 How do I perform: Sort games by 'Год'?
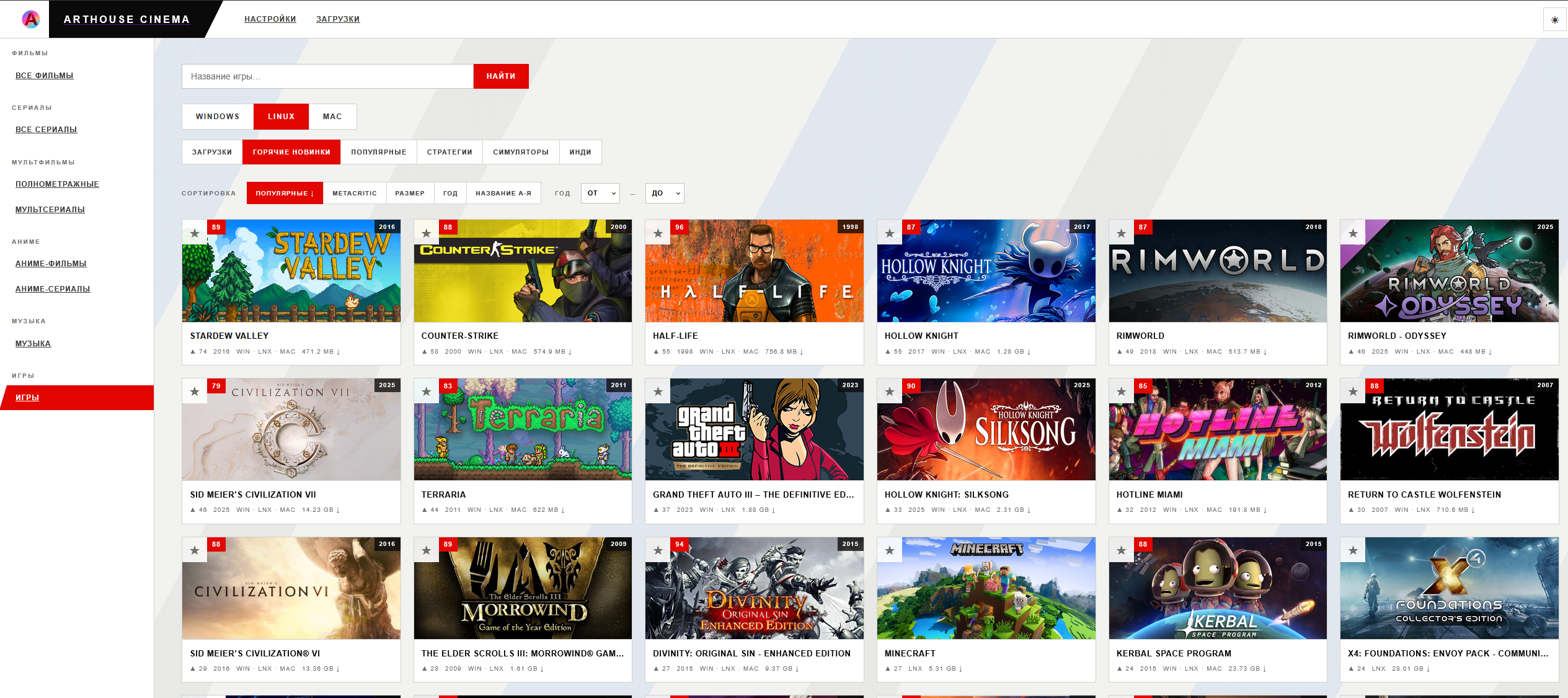point(450,193)
